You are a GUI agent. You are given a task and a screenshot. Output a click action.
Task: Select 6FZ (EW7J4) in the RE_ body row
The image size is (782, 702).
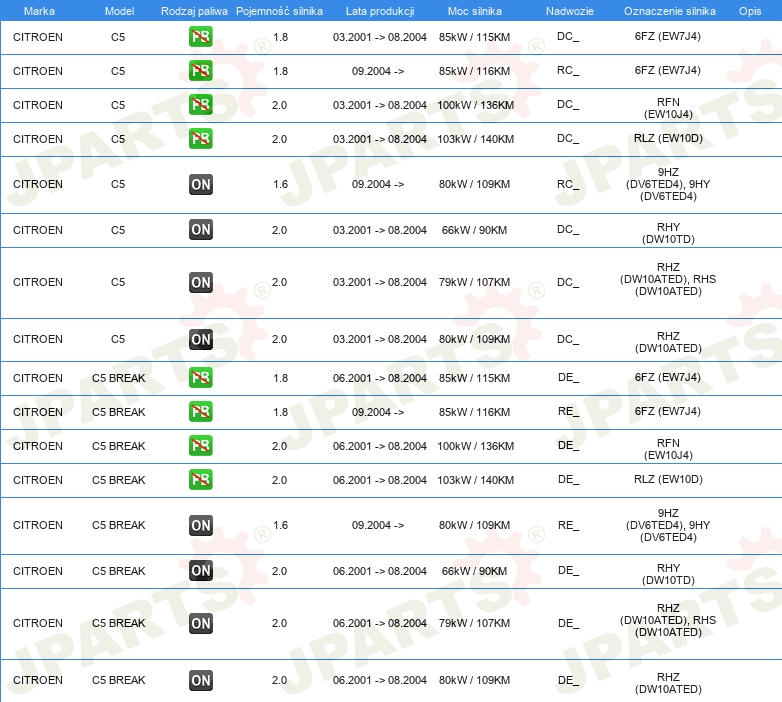668,411
